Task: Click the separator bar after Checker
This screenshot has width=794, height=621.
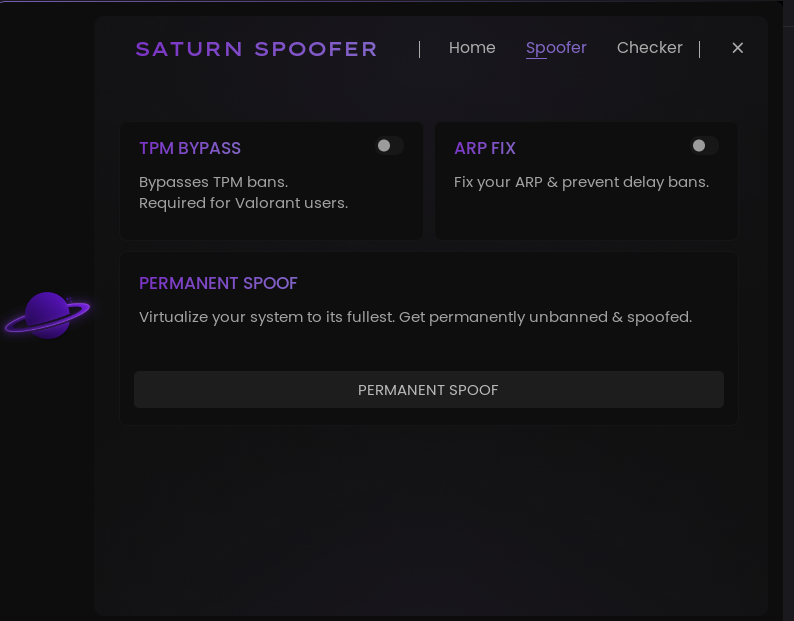Action: click(x=699, y=49)
